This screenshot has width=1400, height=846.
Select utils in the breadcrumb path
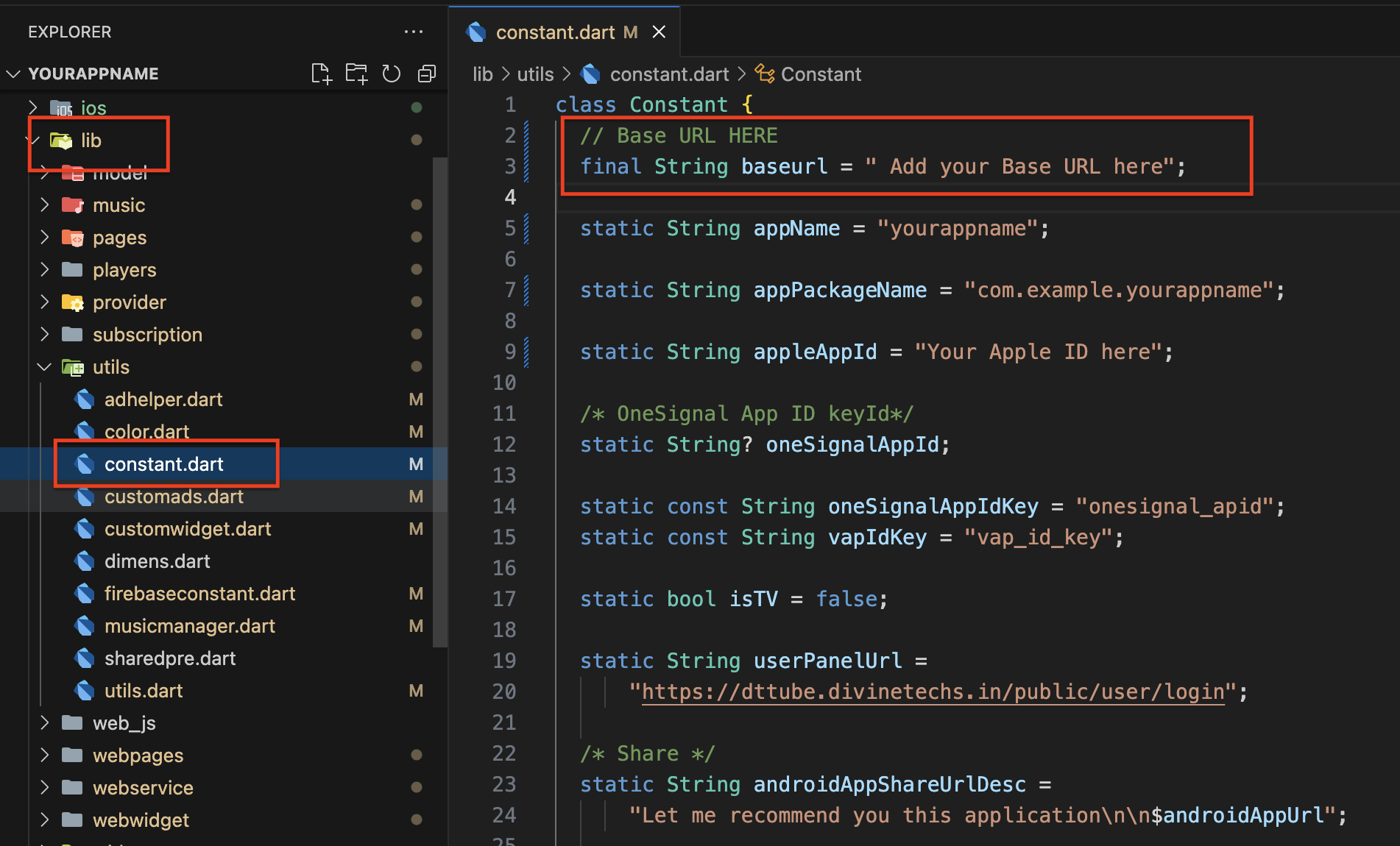[x=535, y=74]
